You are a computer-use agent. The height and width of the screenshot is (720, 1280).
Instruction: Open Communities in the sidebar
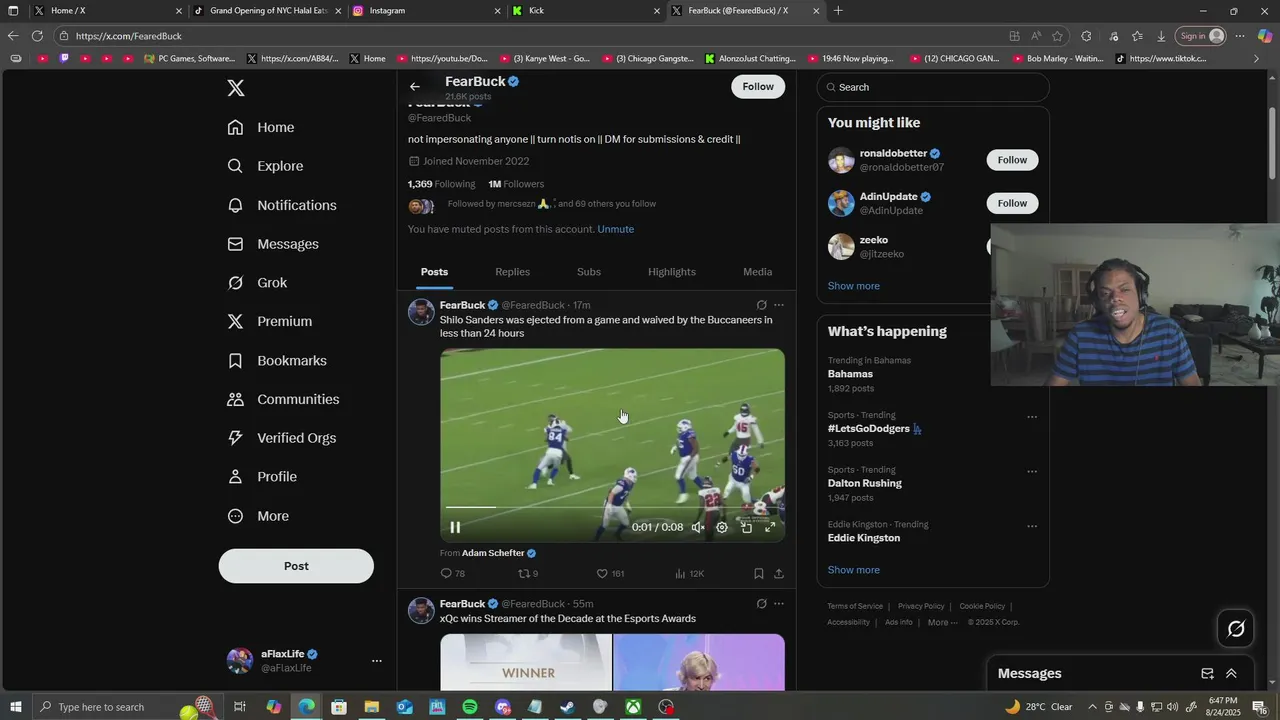tap(283, 399)
